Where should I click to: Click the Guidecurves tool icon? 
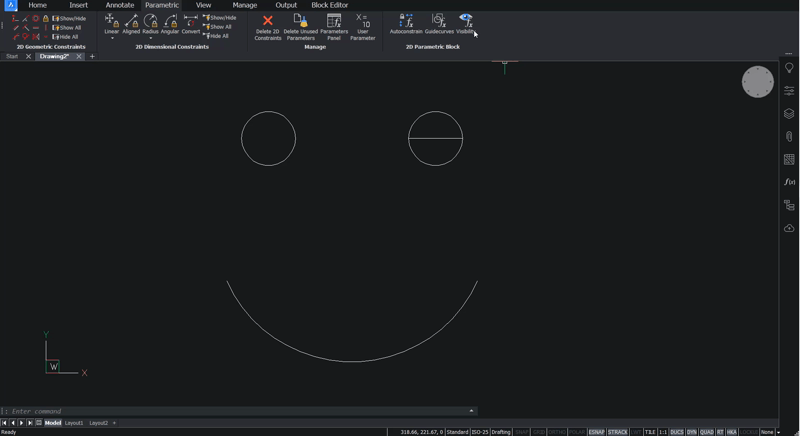point(439,20)
